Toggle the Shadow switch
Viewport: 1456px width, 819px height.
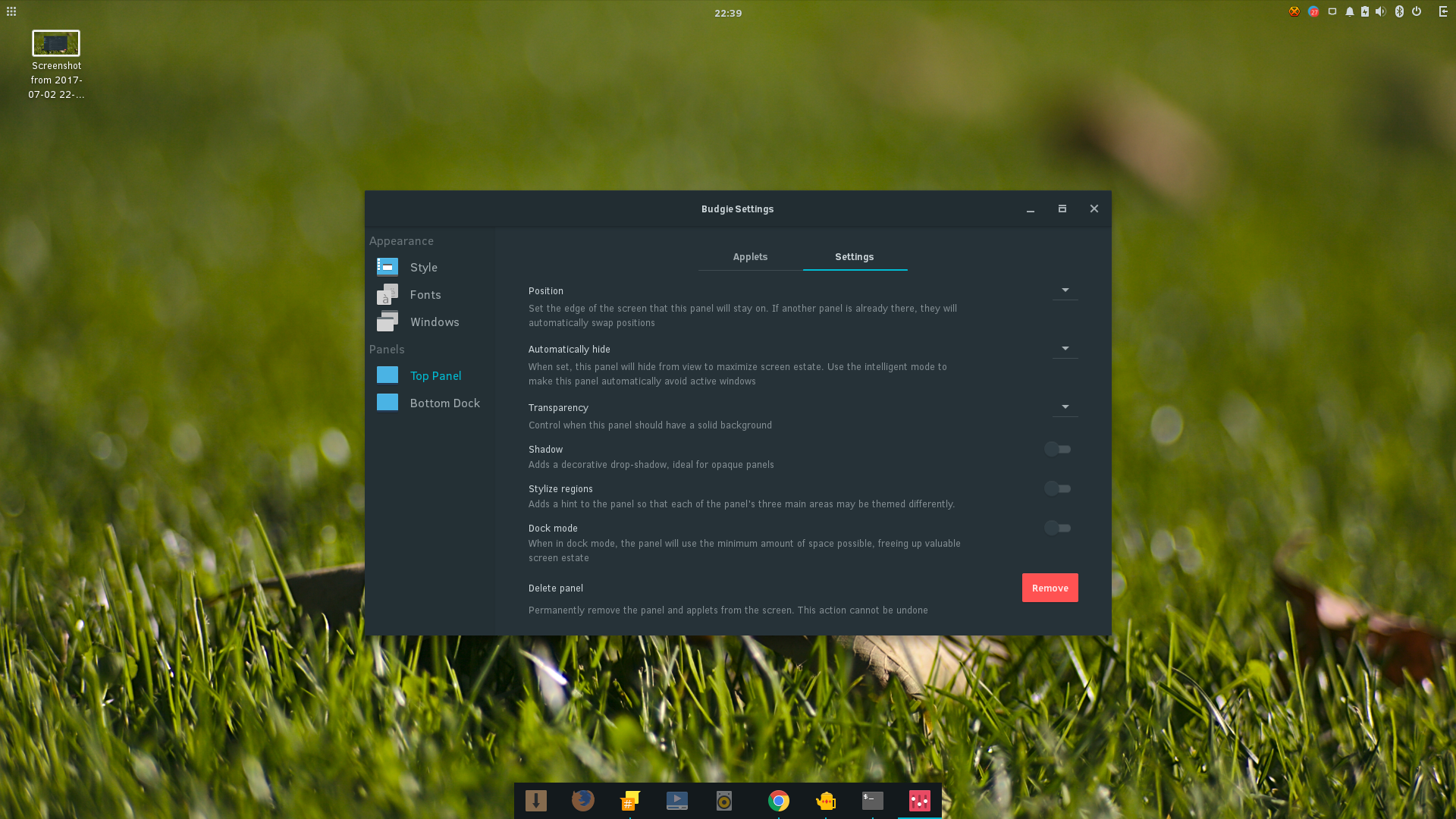(1058, 449)
